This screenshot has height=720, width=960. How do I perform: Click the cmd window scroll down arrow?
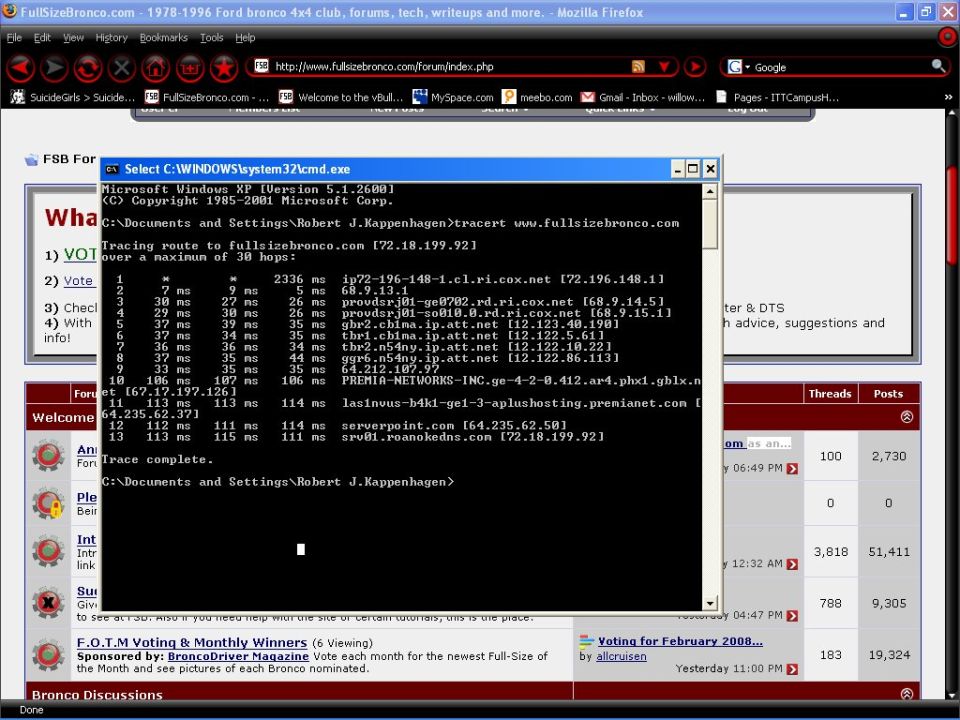coord(710,603)
